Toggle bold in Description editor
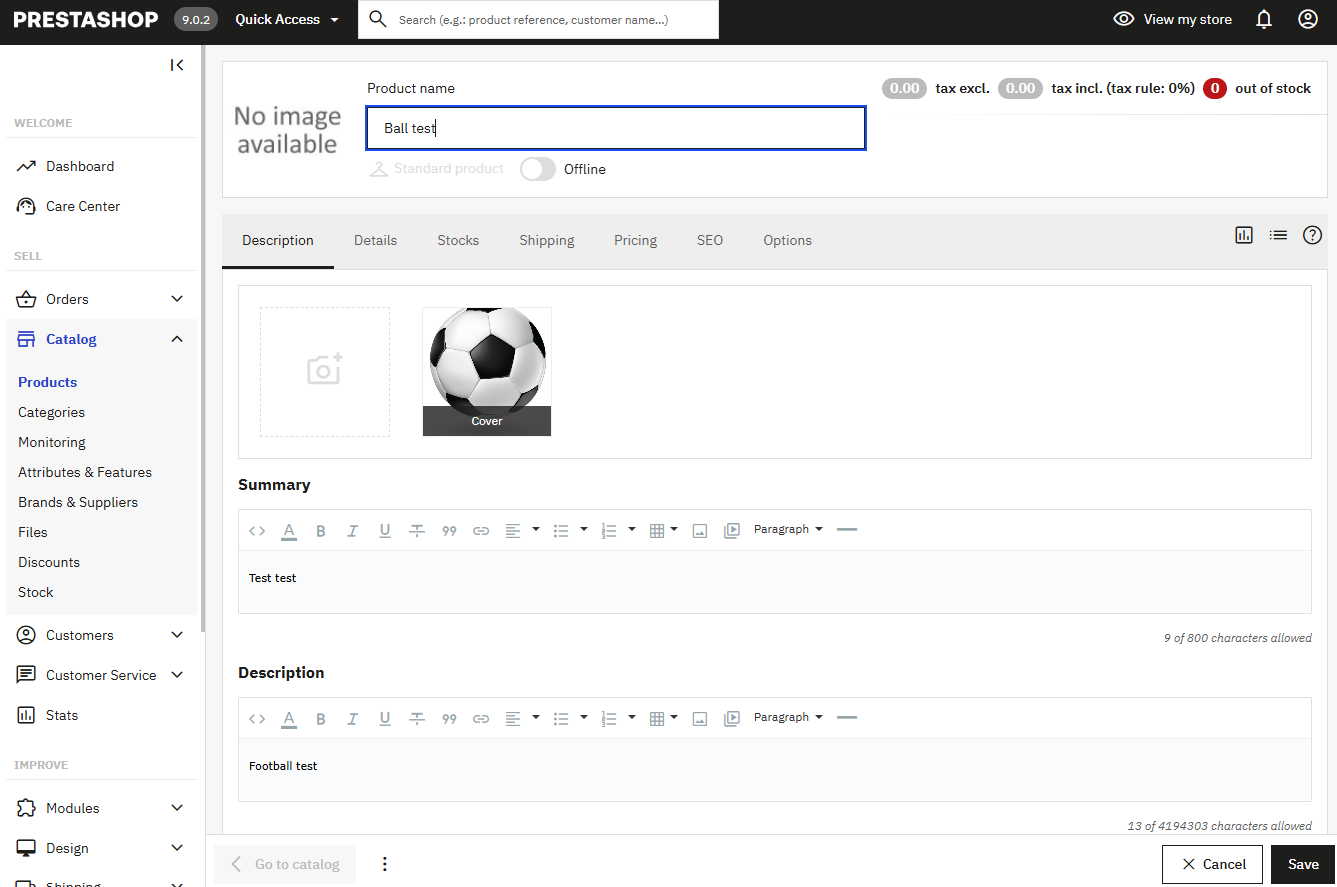The height and width of the screenshot is (887, 1337). point(321,719)
